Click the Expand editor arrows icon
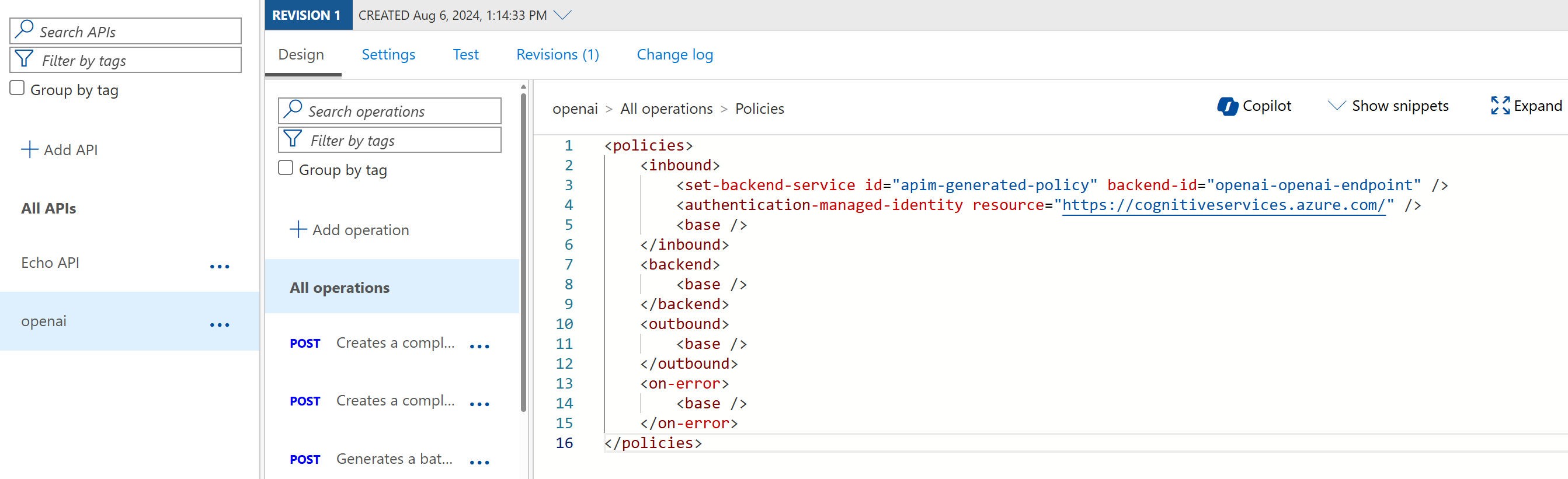This screenshot has height=479, width=1568. [1500, 106]
